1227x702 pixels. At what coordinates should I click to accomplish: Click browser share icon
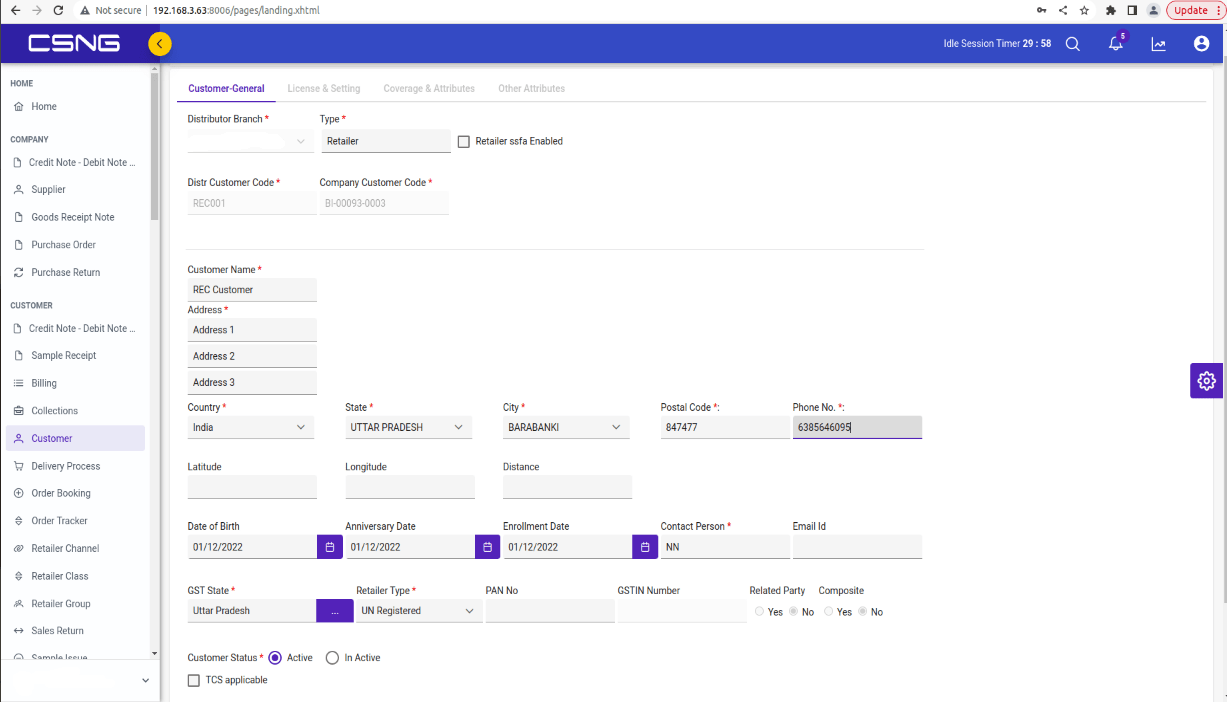point(1062,10)
